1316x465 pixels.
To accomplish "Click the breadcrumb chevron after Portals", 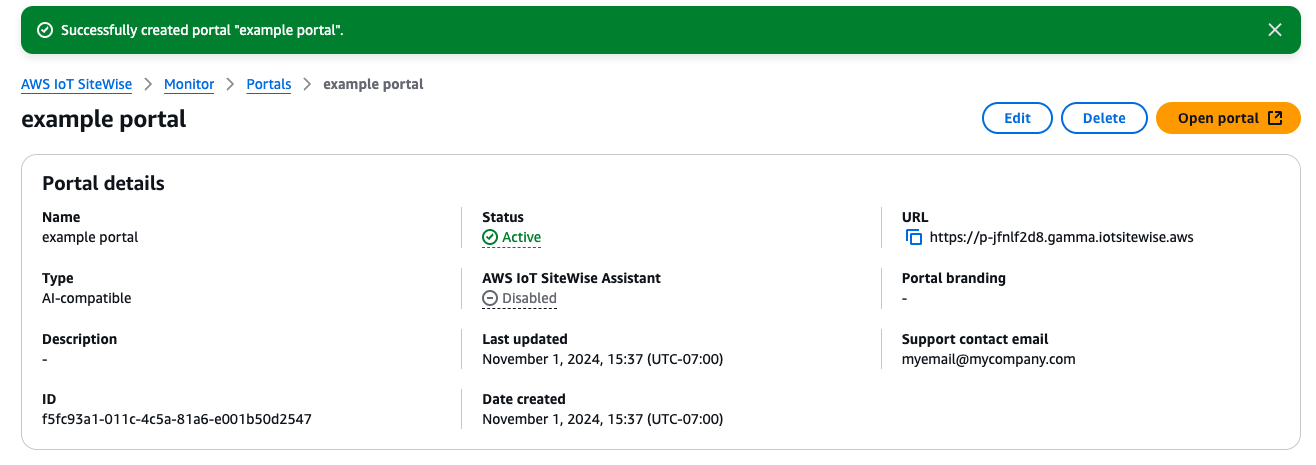I will pyautogui.click(x=307, y=85).
